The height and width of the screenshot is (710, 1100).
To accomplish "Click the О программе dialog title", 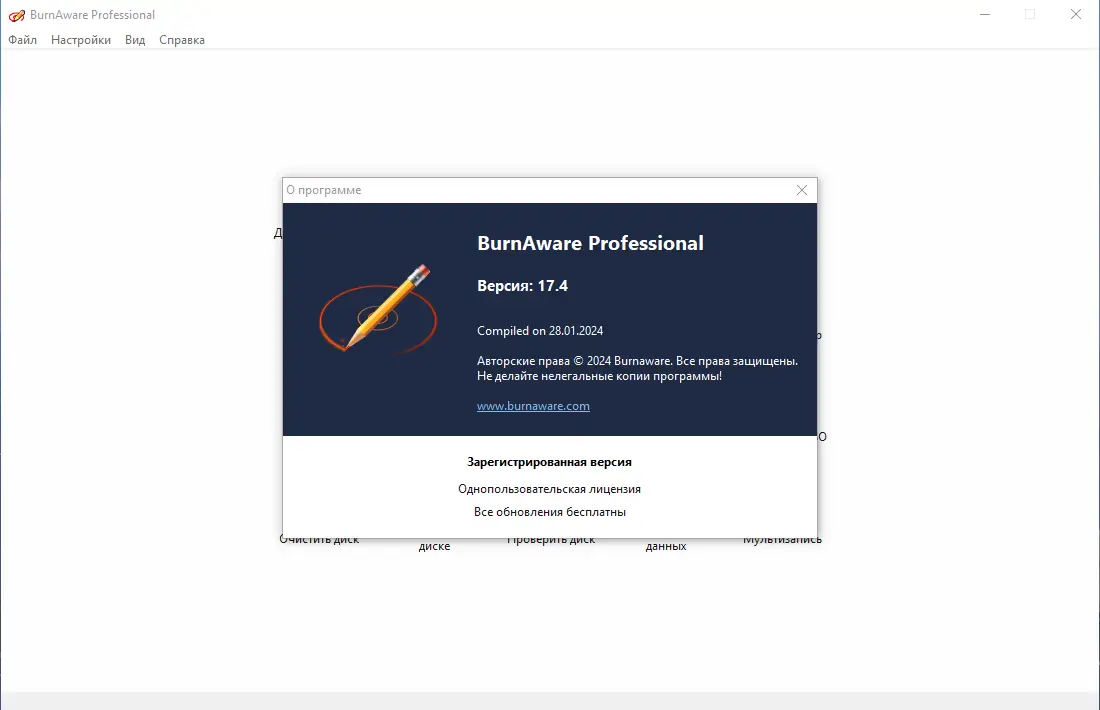I will pos(323,190).
